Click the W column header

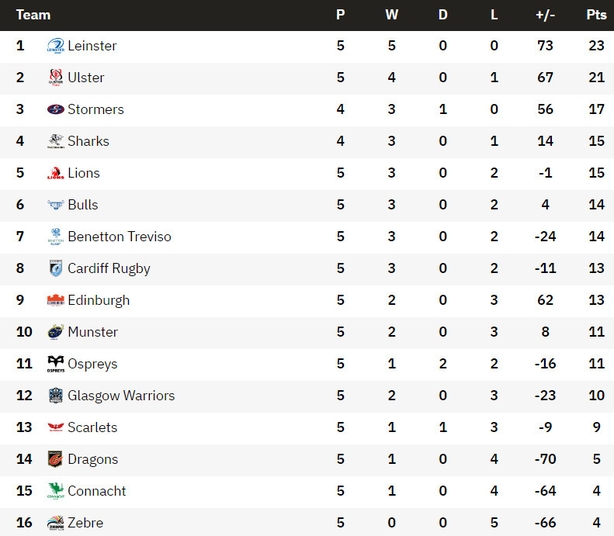392,15
